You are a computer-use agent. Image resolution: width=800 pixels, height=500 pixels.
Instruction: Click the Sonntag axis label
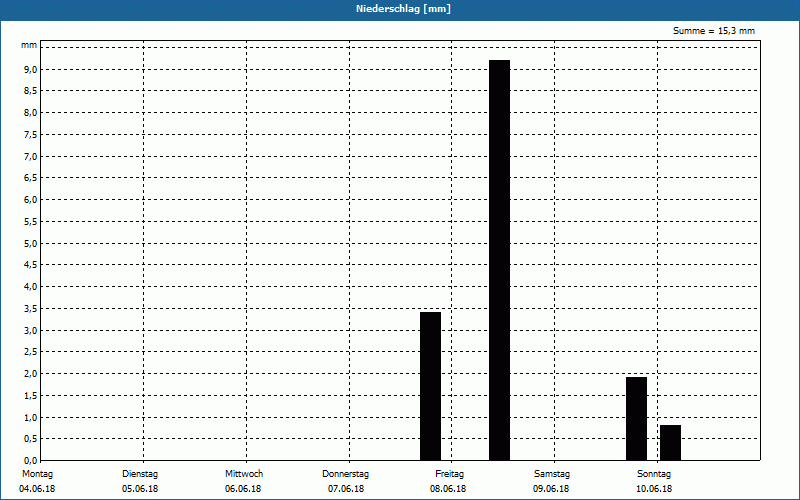(x=654, y=473)
